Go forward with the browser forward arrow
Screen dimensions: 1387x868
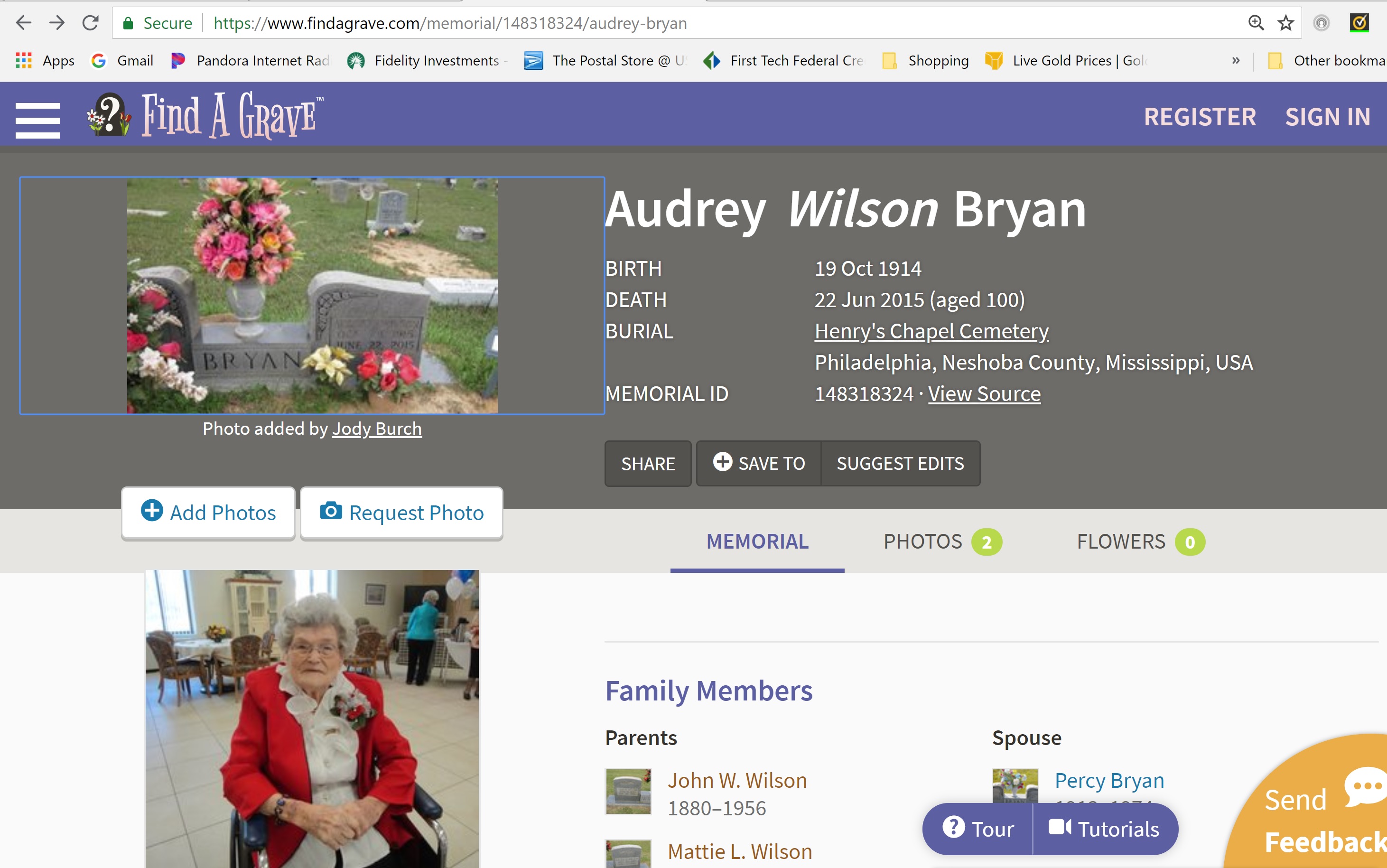(57, 23)
